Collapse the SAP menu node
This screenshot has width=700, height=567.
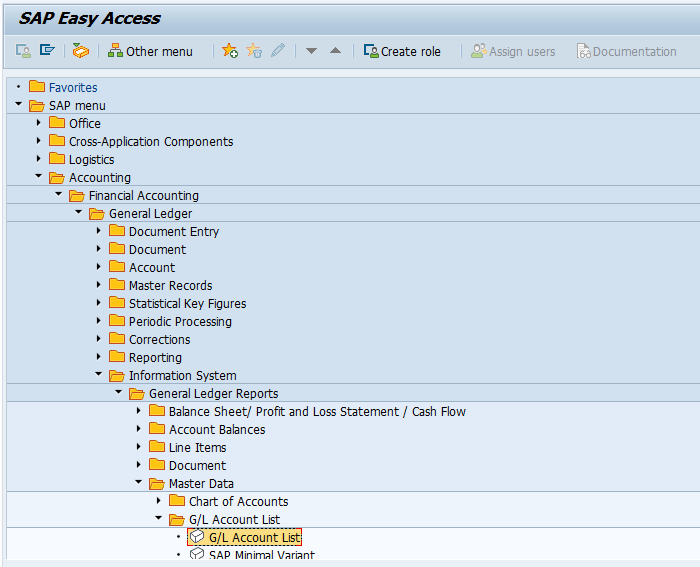point(18,104)
